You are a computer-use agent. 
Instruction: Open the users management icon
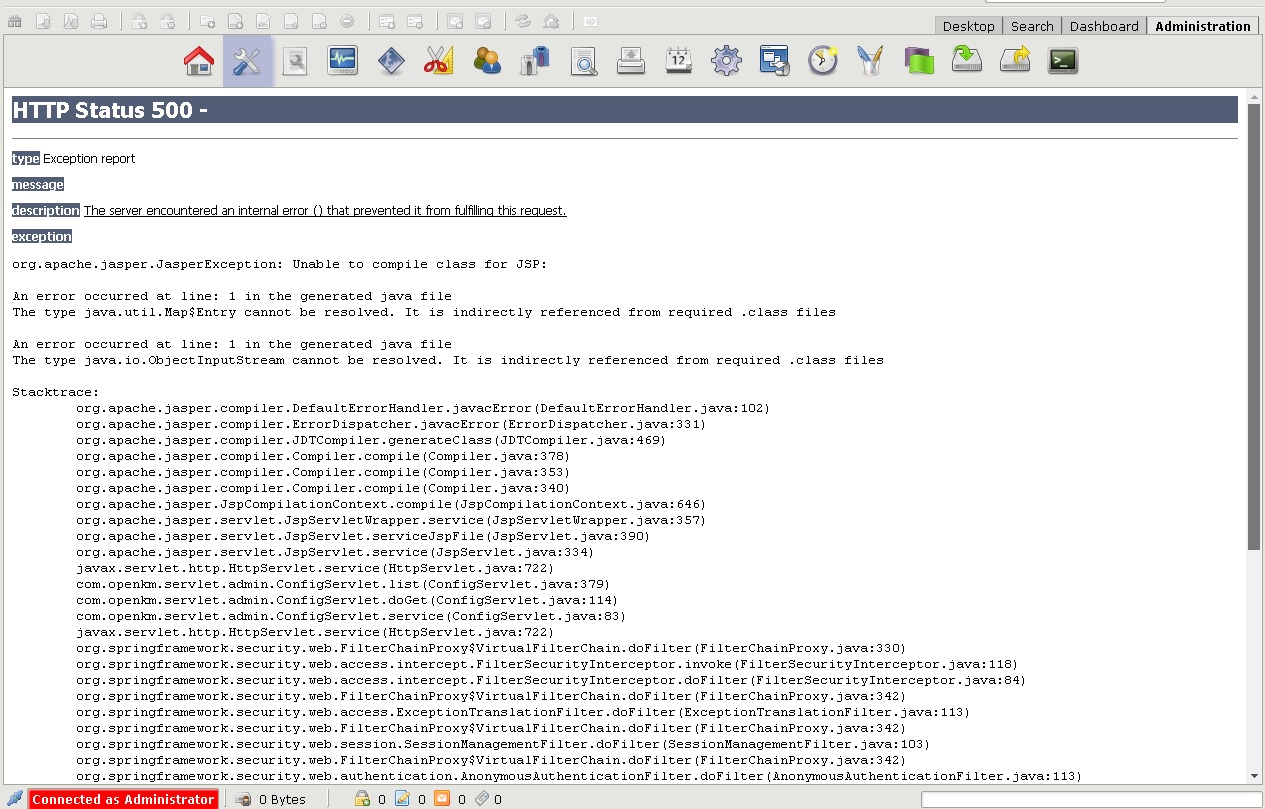tap(487, 62)
